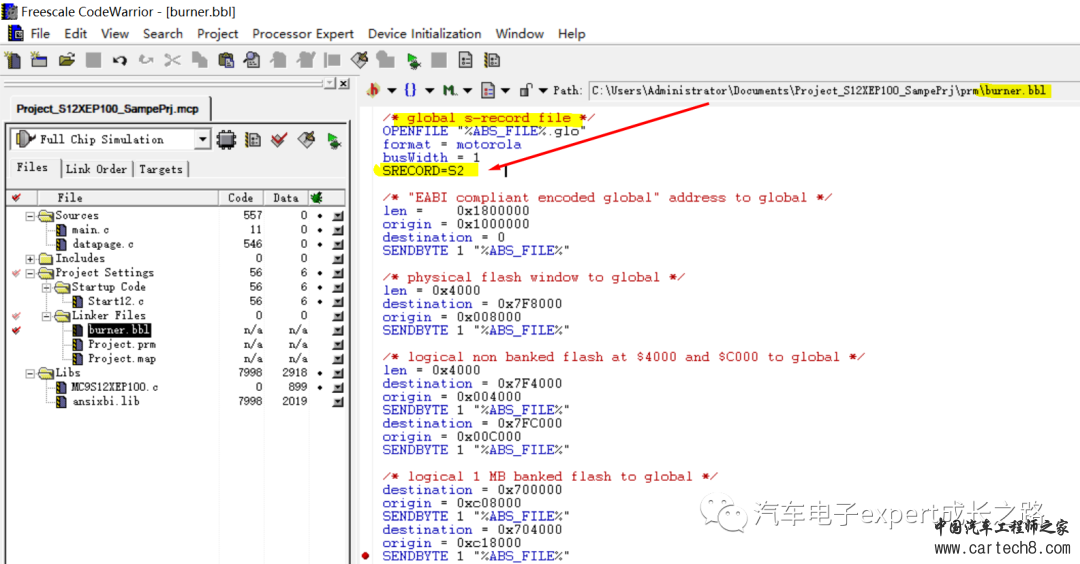The height and width of the screenshot is (564, 1080).
Task: Open the popup button for the burner.bbl row
Action: (338, 331)
